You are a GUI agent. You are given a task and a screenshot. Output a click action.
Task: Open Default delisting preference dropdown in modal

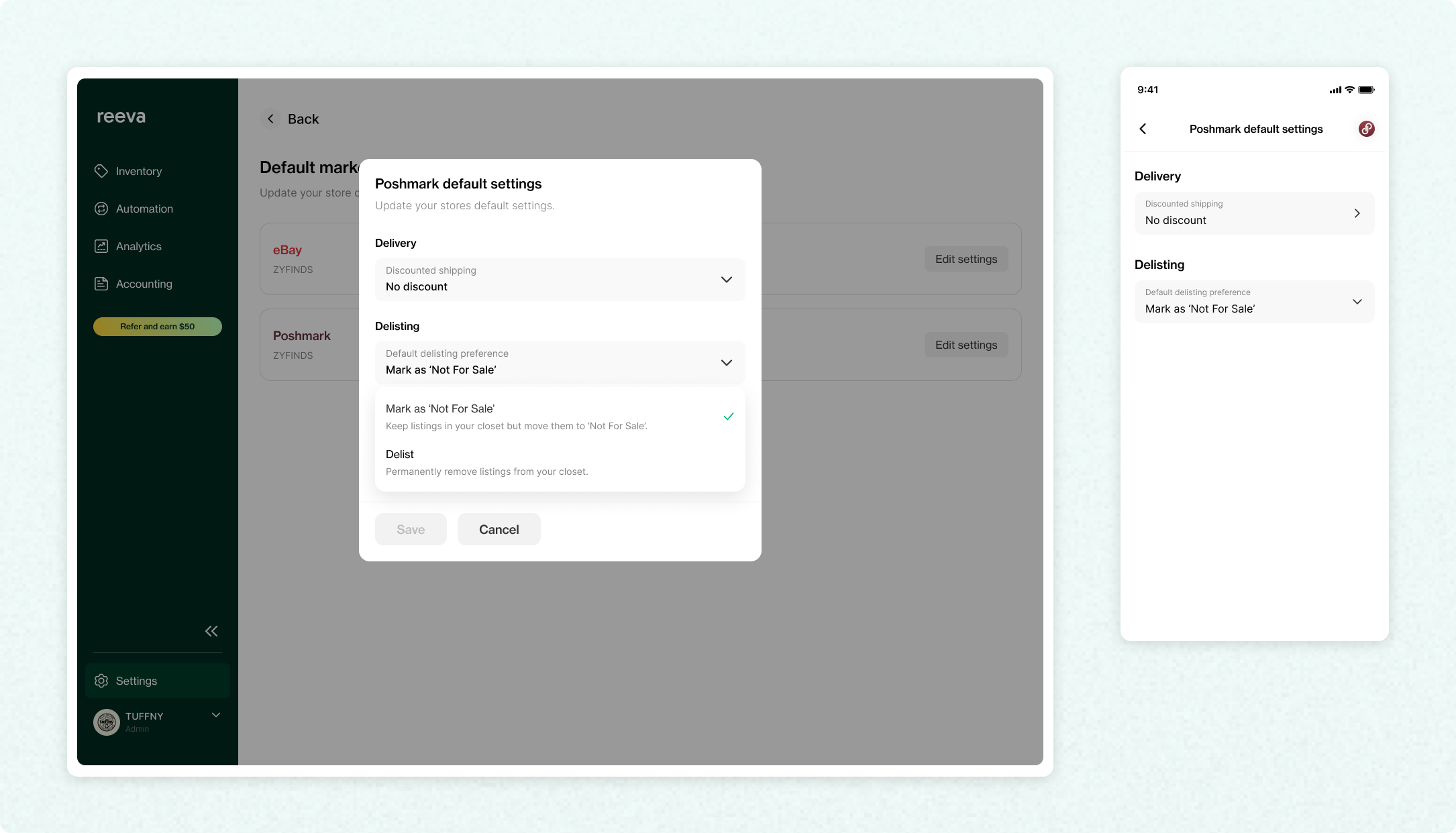click(x=560, y=362)
